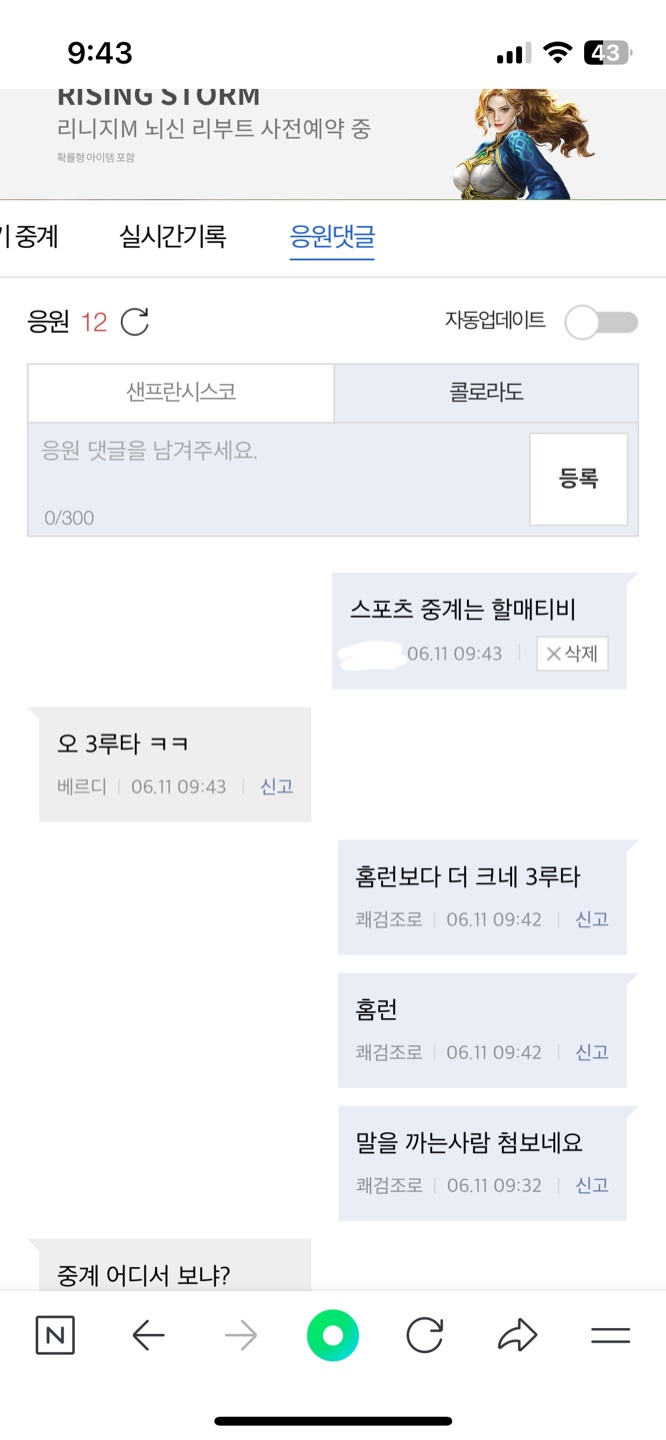Delete the 스포츠 중계는 할매티비 comment
The image size is (666, 1440).
(x=572, y=654)
